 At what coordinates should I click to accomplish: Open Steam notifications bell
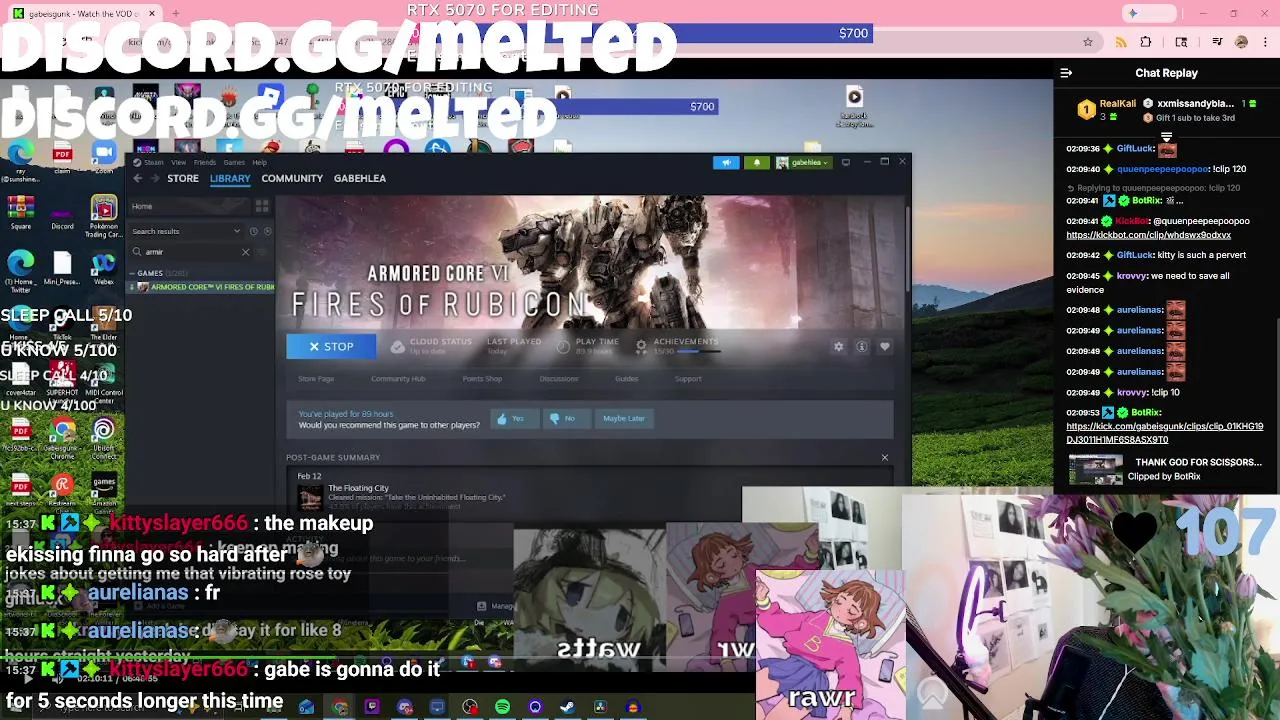tap(757, 162)
